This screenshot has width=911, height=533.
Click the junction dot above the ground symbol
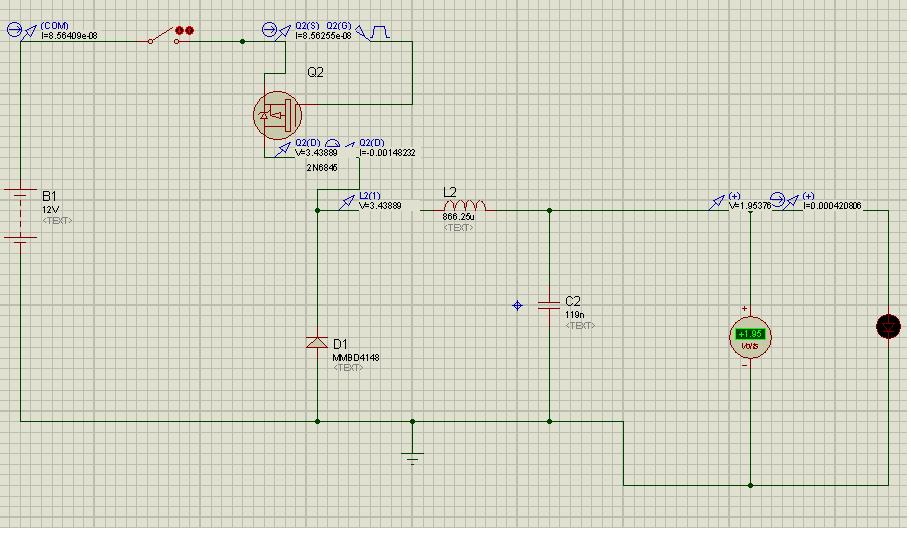tap(413, 421)
